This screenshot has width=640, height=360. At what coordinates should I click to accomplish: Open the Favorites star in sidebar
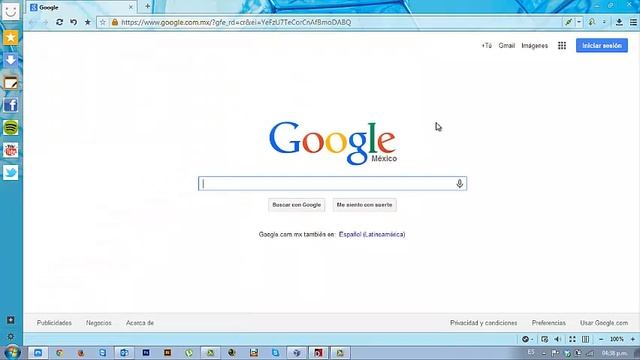click(11, 38)
